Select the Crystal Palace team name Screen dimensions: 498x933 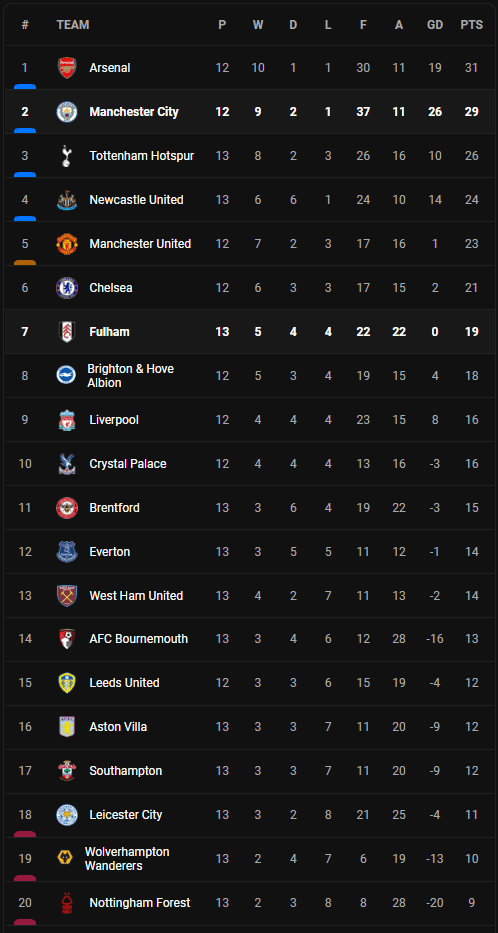[x=128, y=464]
